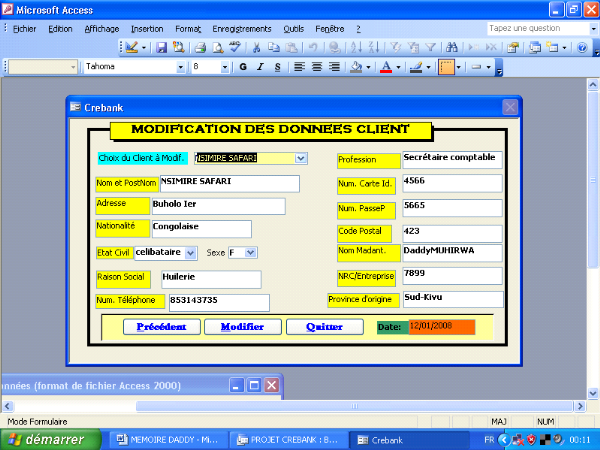This screenshot has width=600, height=450.
Task: Sort ascending A-Z icon
Action: [356, 47]
